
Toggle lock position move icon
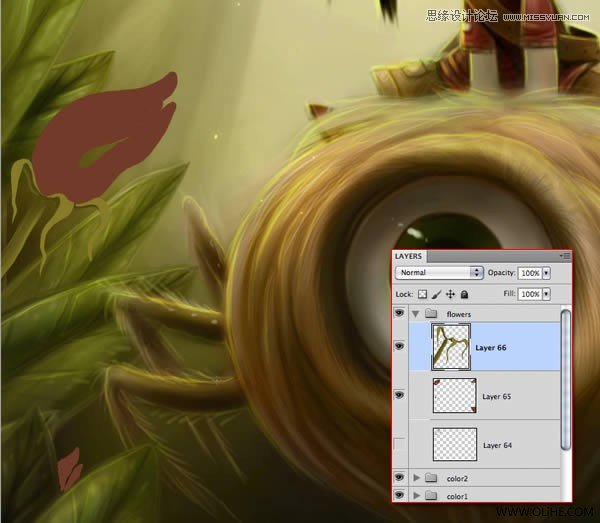(450, 294)
